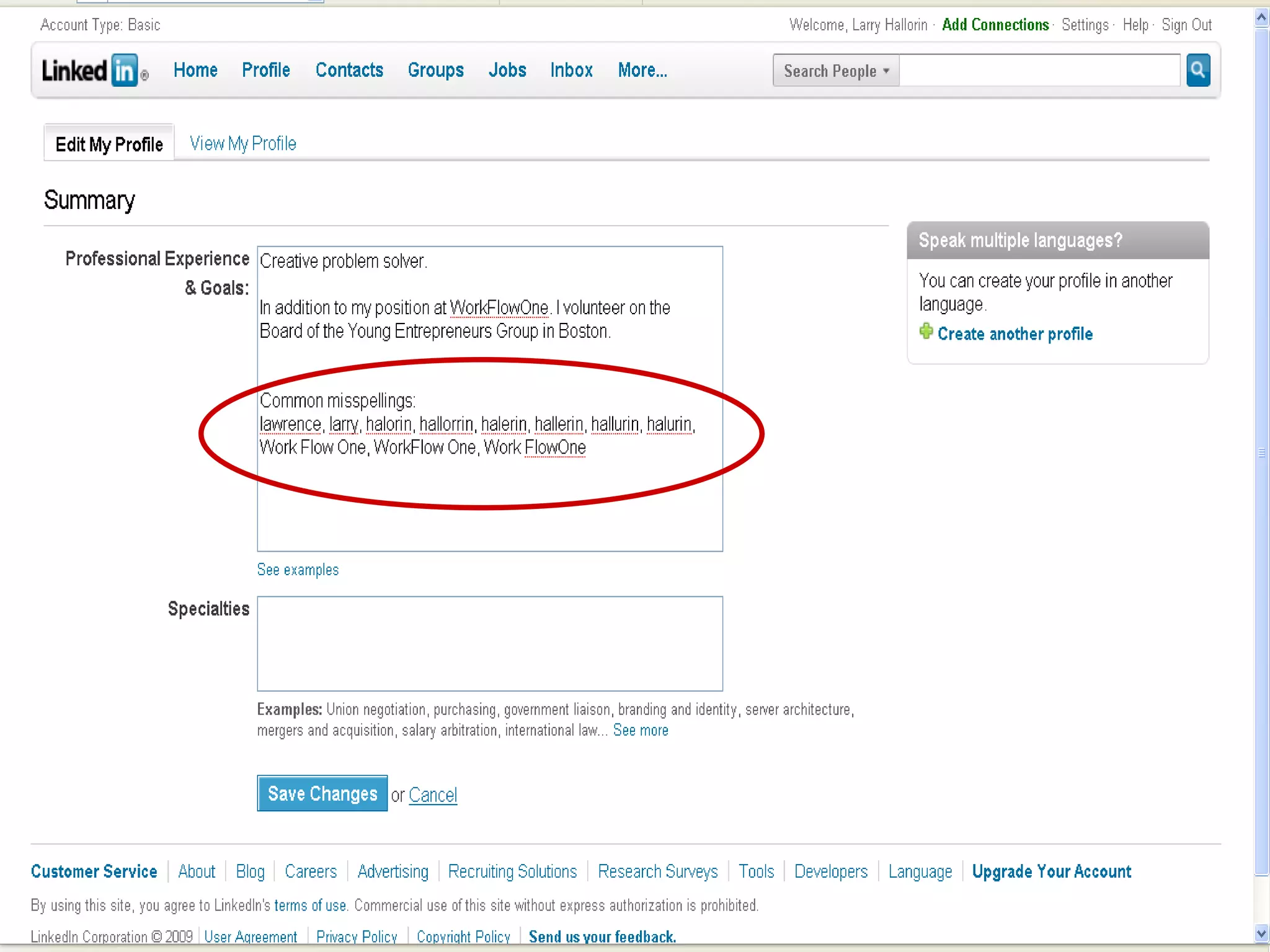Switch to View My Profile tab

tap(242, 144)
